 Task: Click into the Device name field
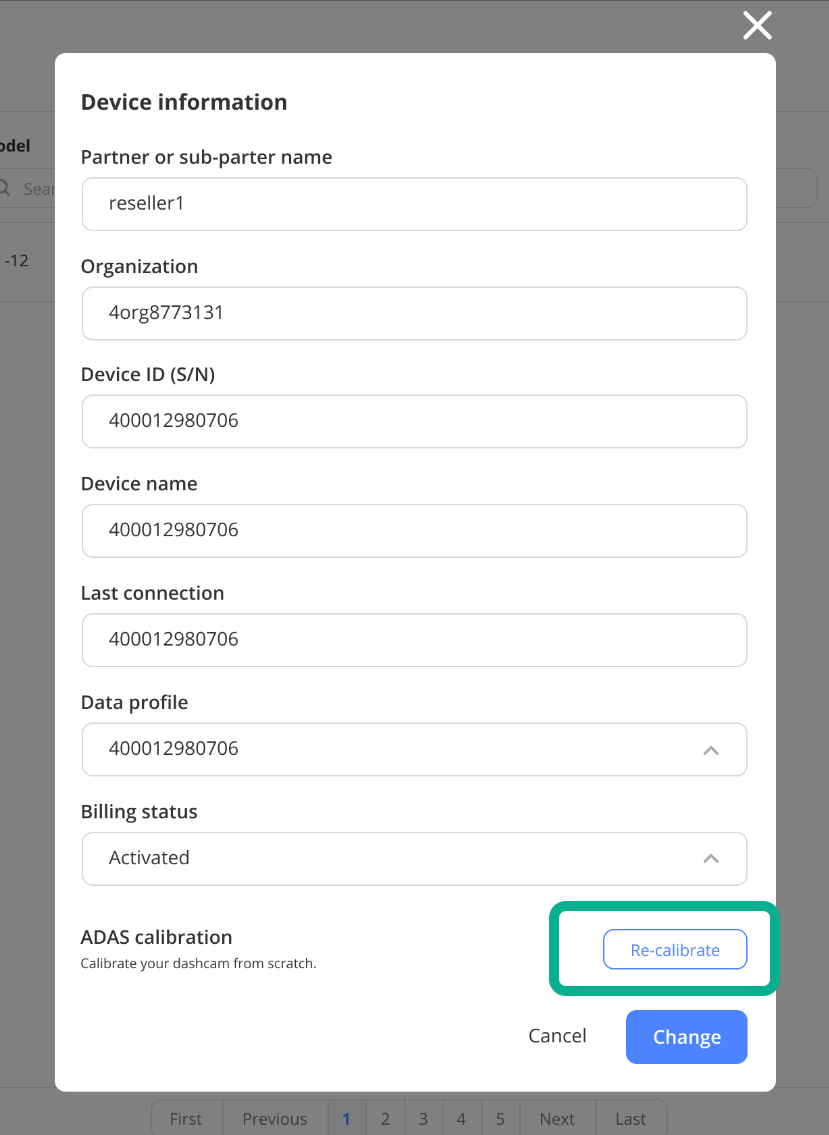pos(414,531)
